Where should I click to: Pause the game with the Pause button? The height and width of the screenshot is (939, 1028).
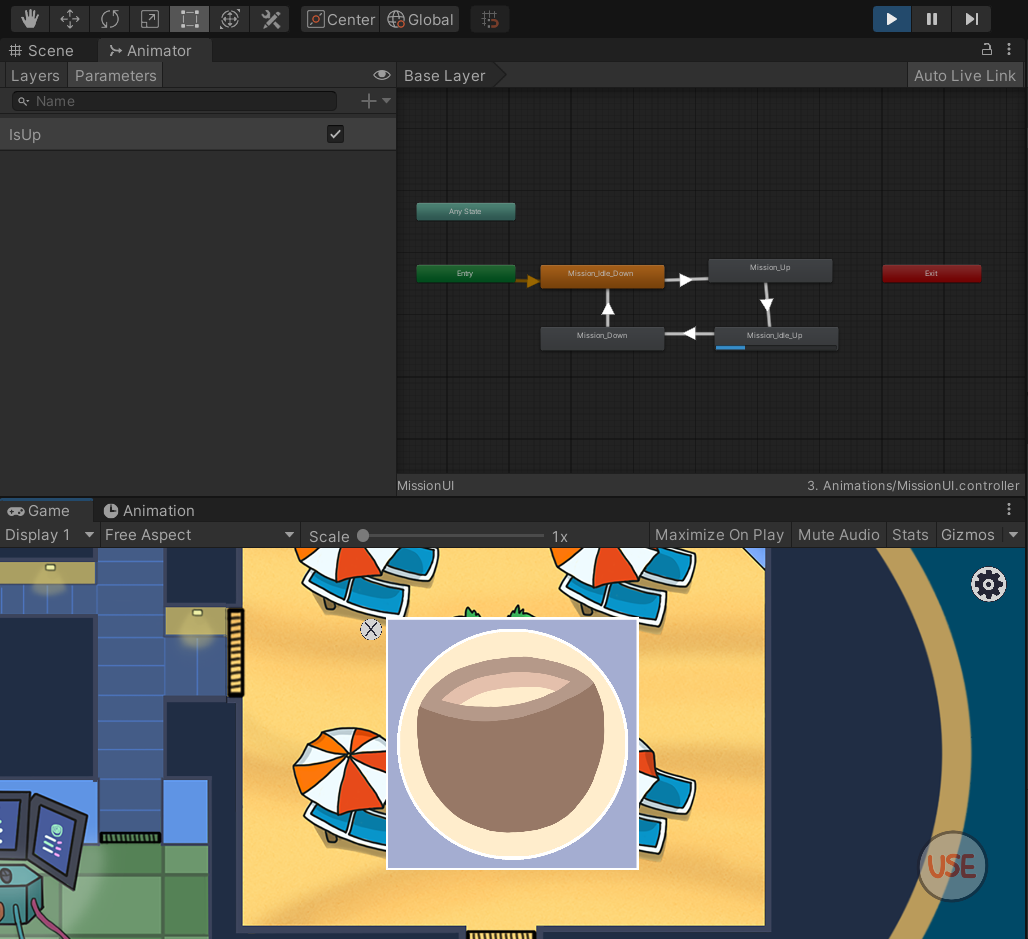coord(932,19)
